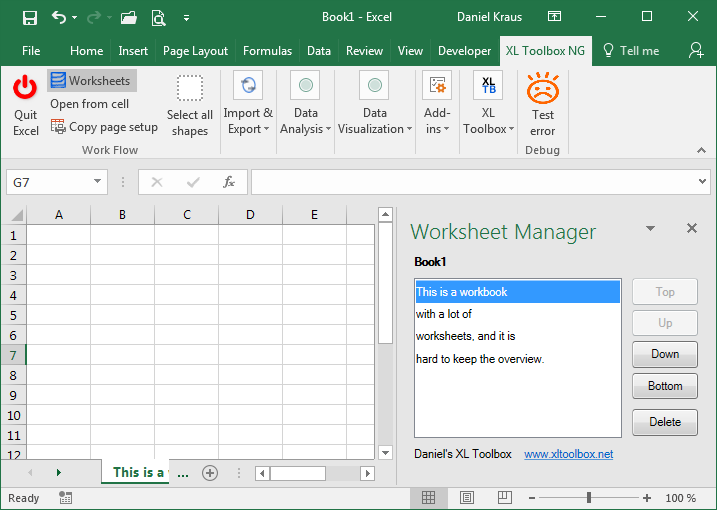
Task: Click the Open folder icon
Action: pos(128,18)
